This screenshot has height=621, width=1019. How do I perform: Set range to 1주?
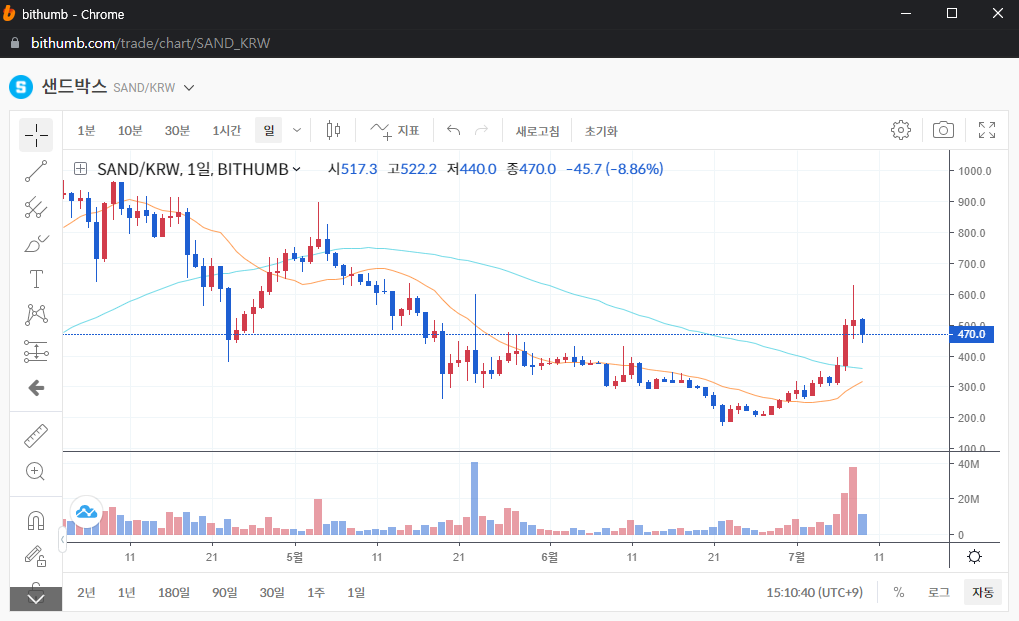(x=316, y=592)
